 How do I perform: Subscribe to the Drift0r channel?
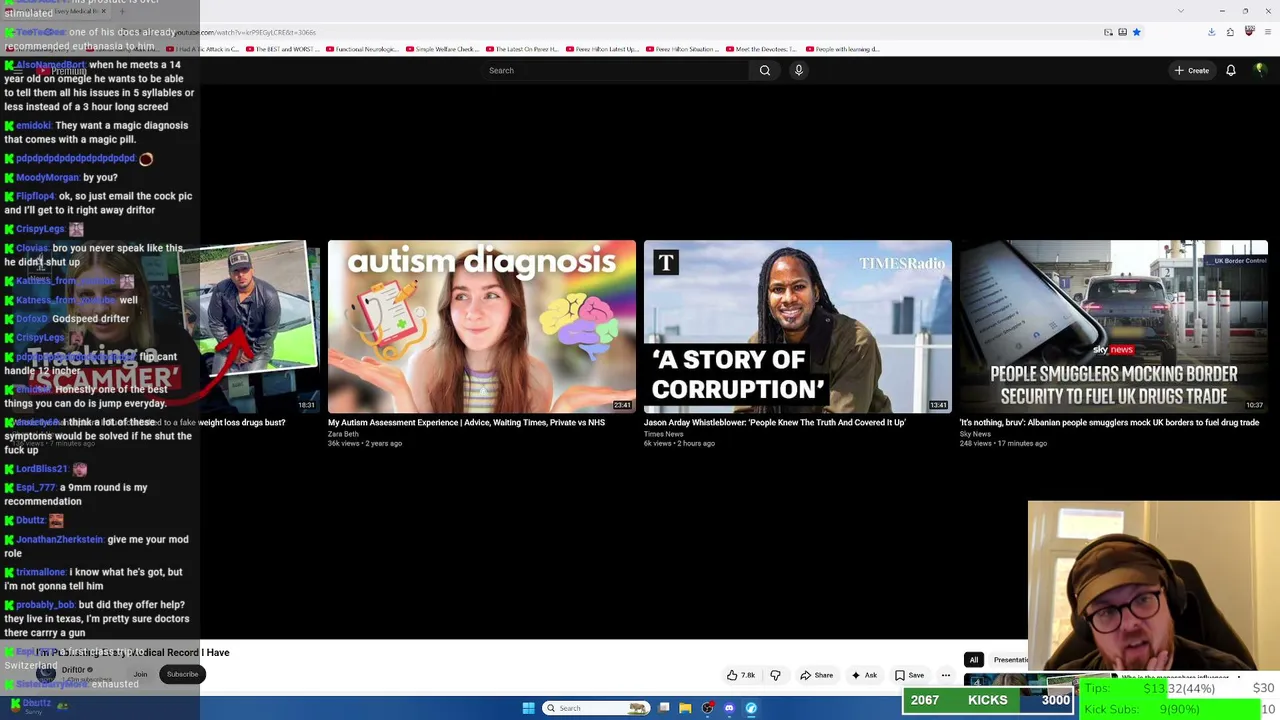[x=182, y=674]
